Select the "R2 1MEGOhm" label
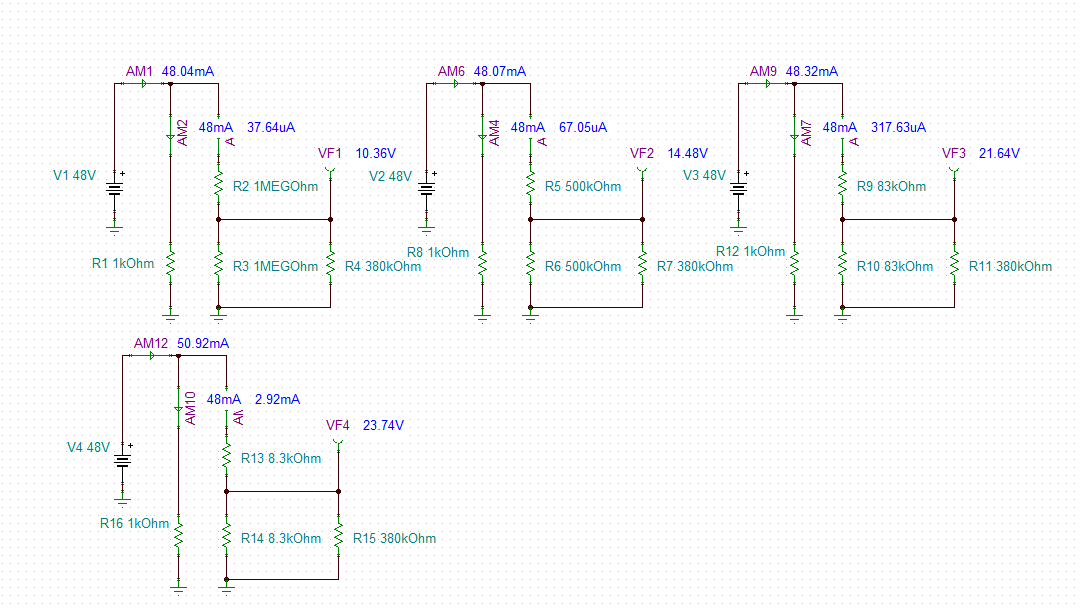1080x609 pixels. (x=276, y=187)
